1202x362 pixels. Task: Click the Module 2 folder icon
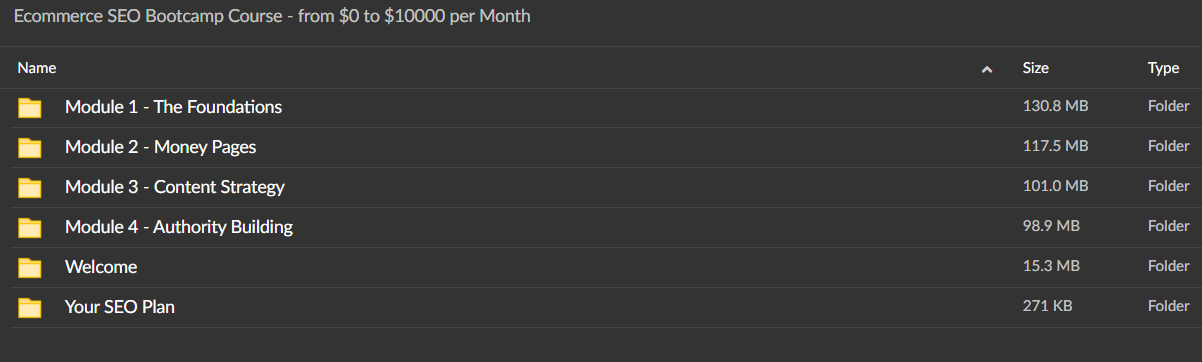coord(30,148)
